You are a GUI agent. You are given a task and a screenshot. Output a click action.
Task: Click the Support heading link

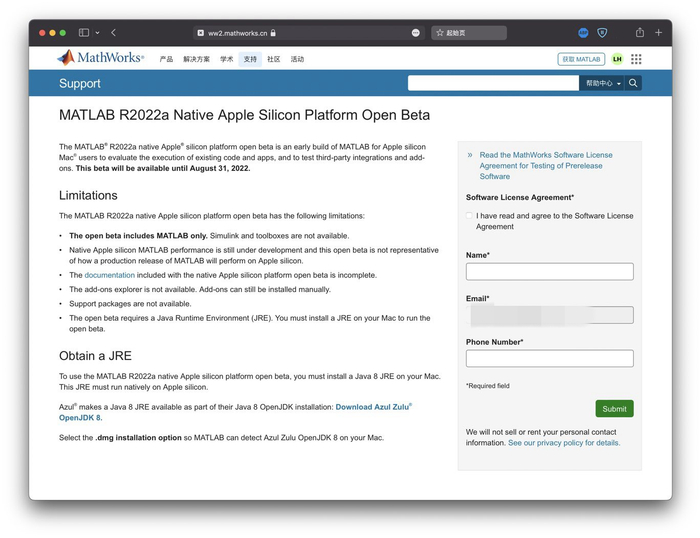80,83
